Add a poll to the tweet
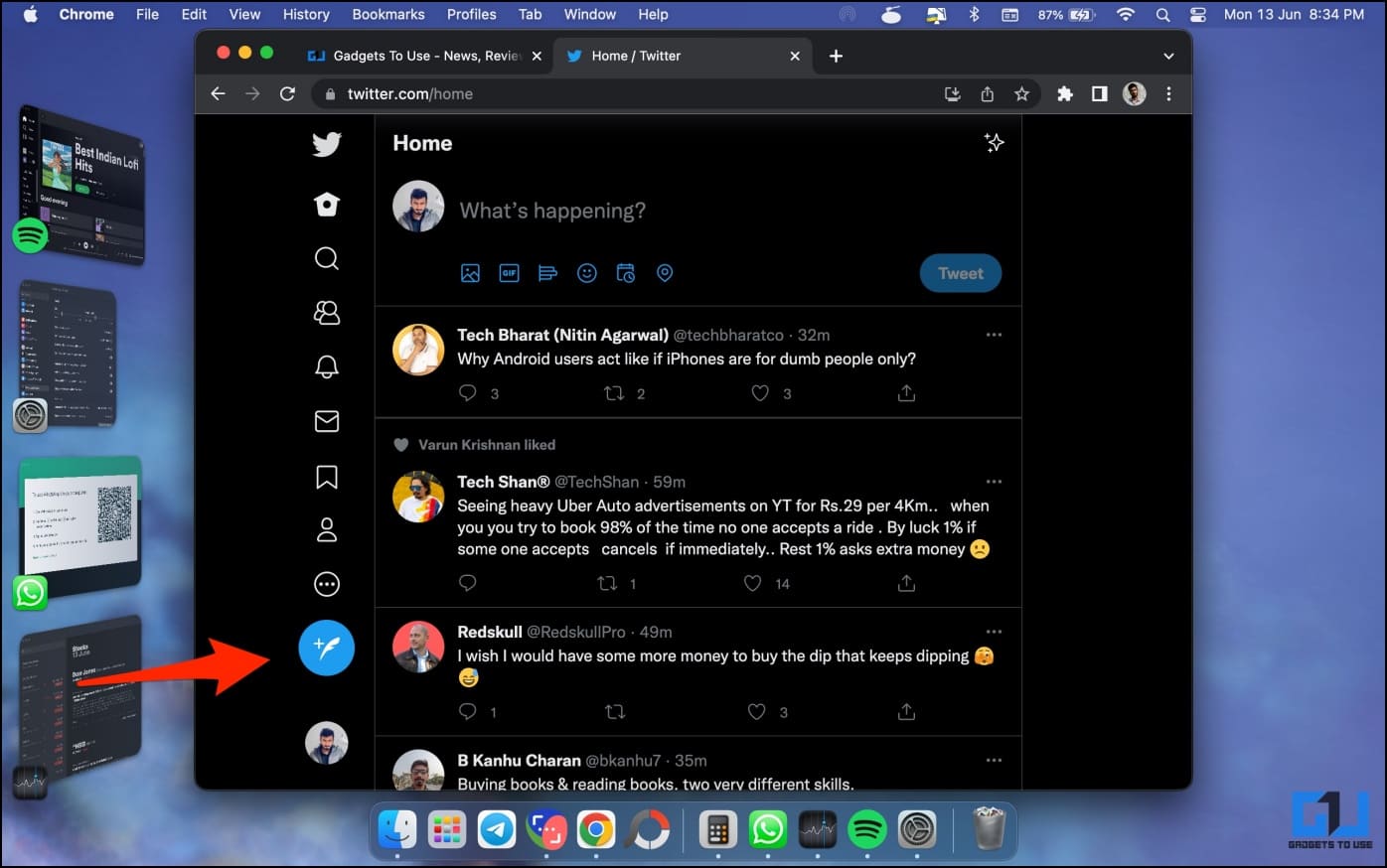This screenshot has width=1387, height=868. point(547,273)
